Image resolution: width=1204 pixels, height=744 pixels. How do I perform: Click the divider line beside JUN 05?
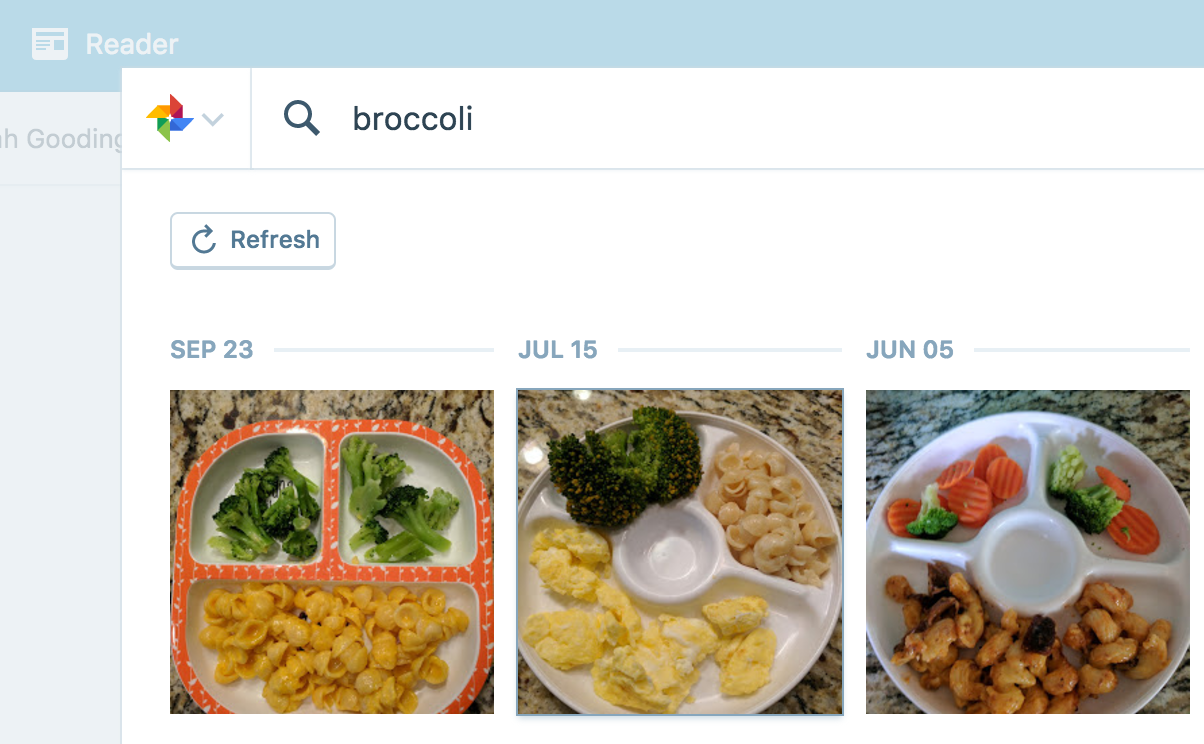[x=1080, y=350]
